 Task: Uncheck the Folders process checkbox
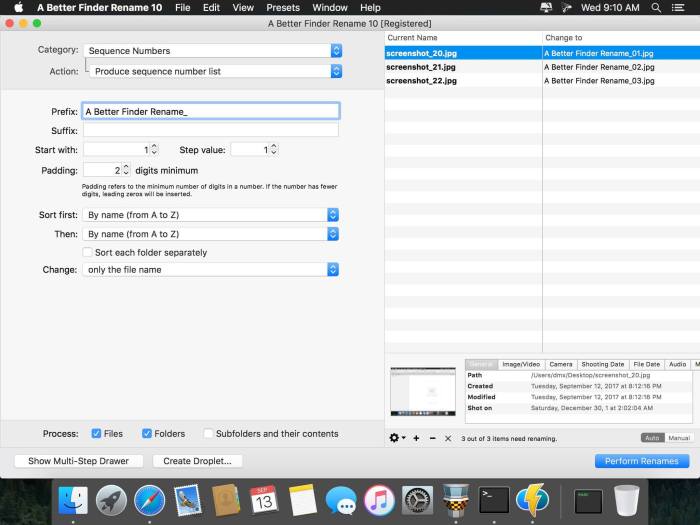point(147,434)
